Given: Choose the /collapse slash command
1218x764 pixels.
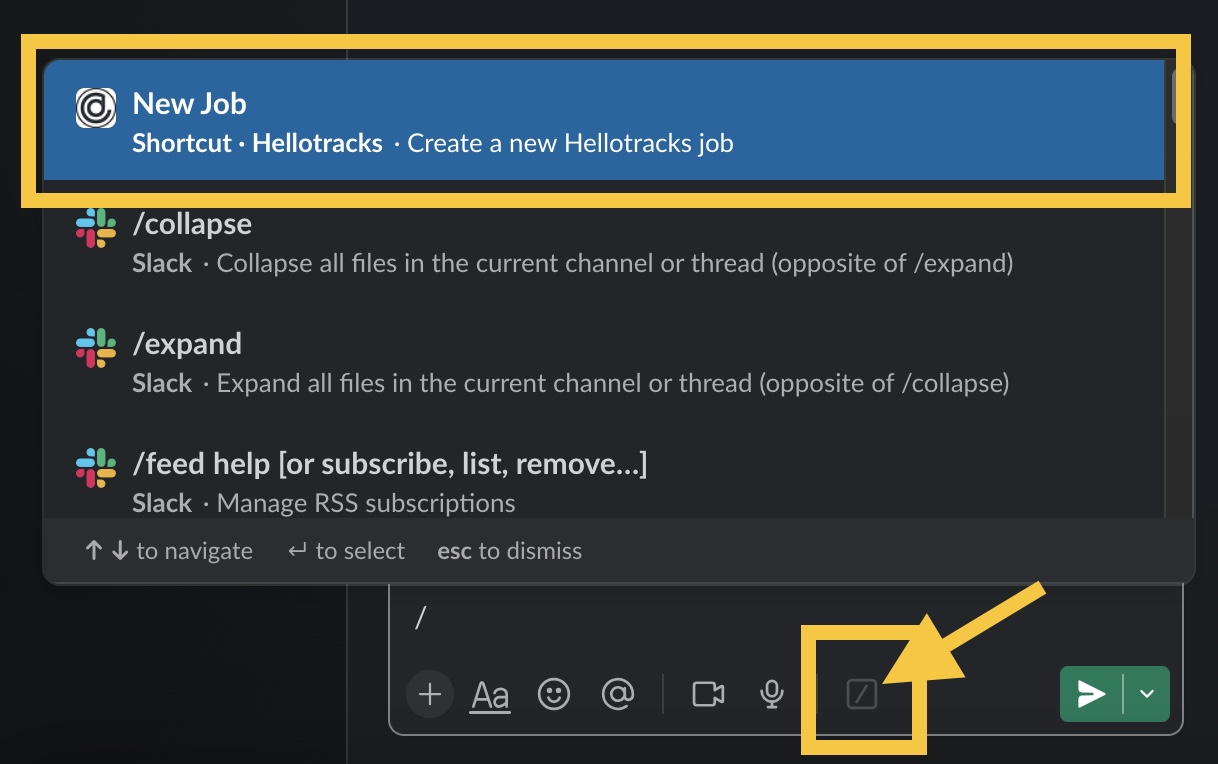Looking at the screenshot, I should tap(603, 242).
